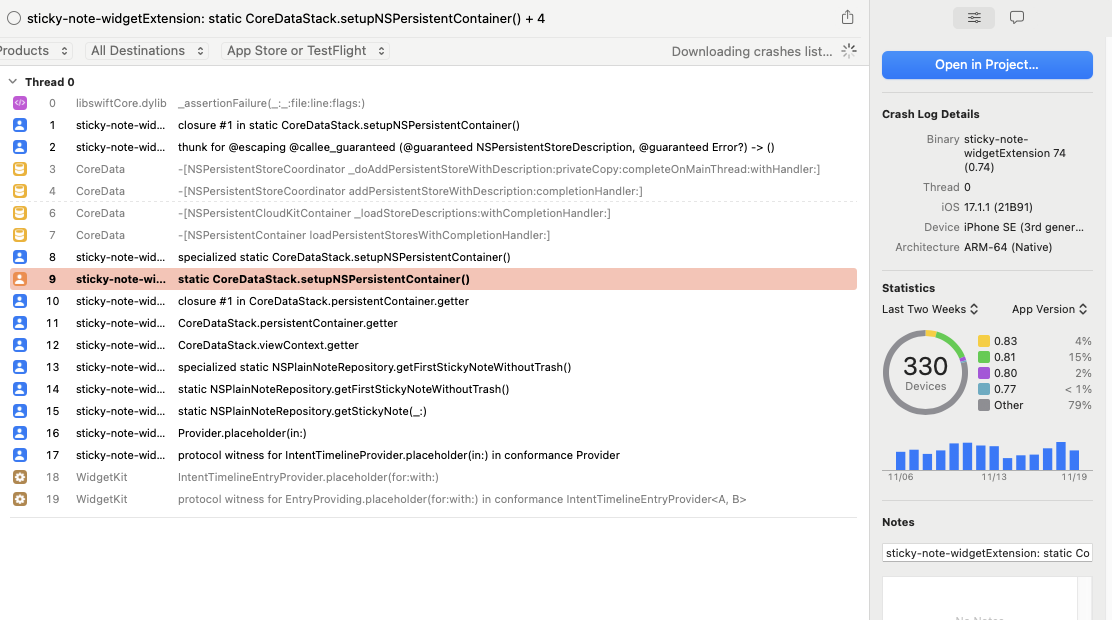Click user icon of frame 11
The width and height of the screenshot is (1112, 620).
(20, 323)
